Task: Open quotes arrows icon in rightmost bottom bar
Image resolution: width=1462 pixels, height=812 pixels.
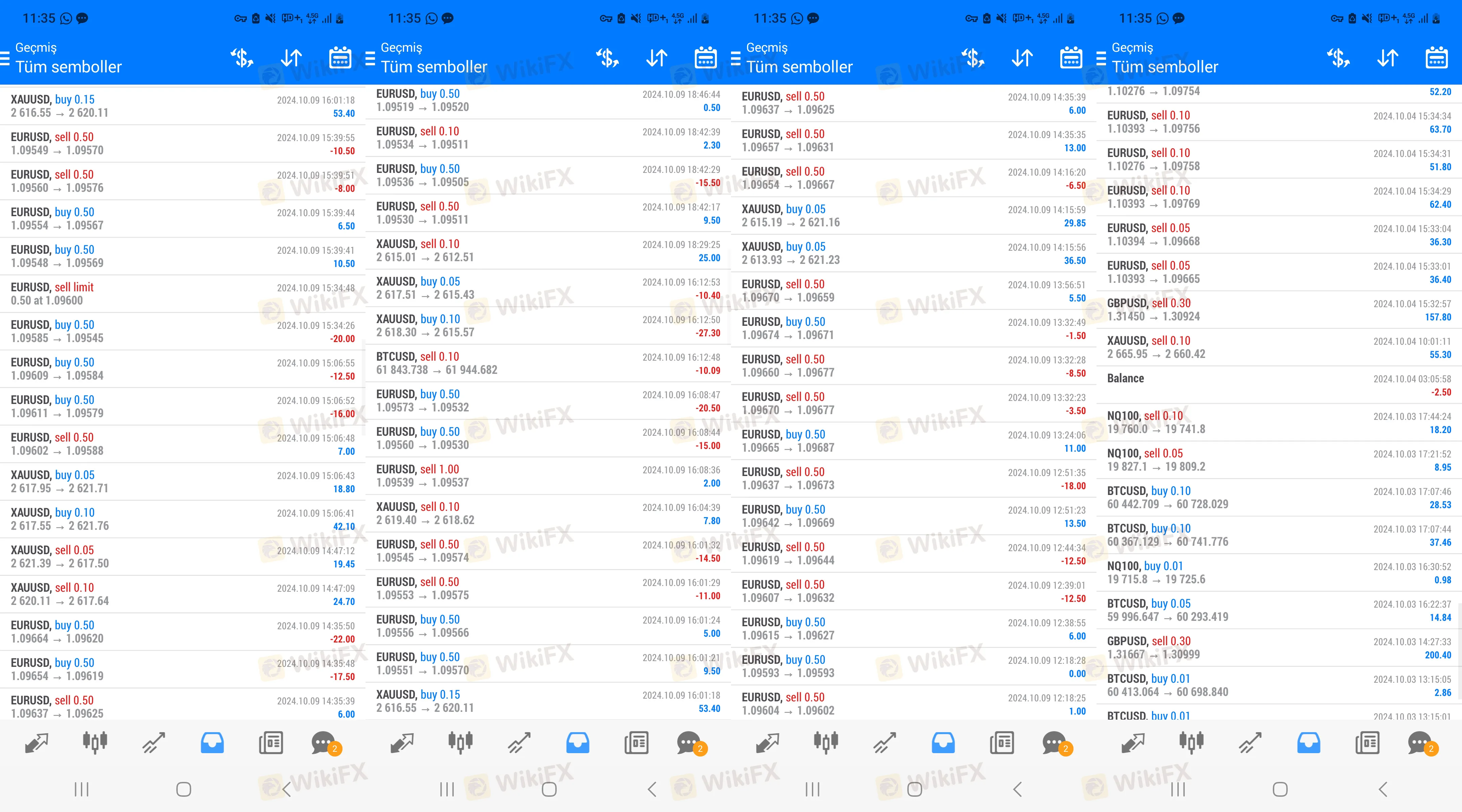Action: coord(1133,742)
